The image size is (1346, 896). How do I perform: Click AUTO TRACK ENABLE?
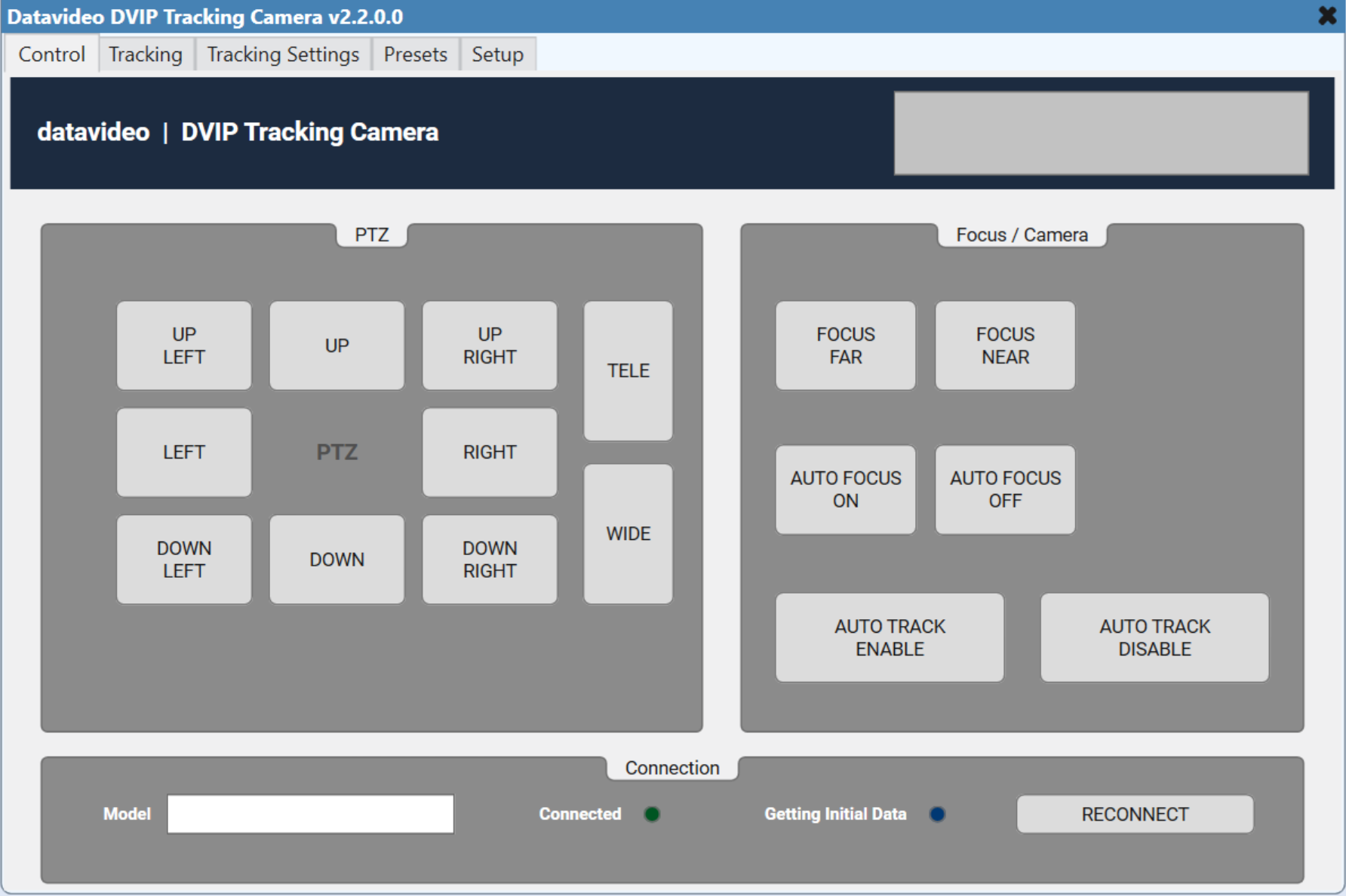point(890,638)
